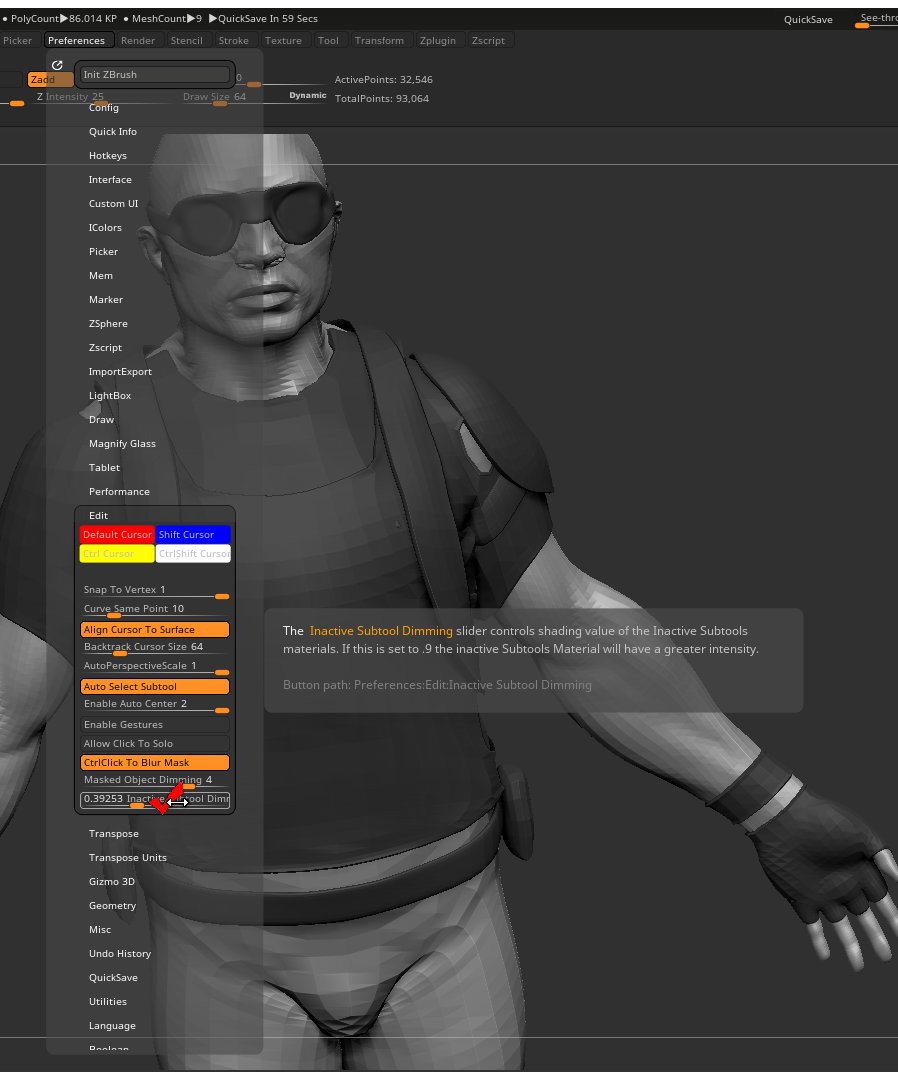Toggle Align Cursor To Surface

pyautogui.click(x=155, y=630)
